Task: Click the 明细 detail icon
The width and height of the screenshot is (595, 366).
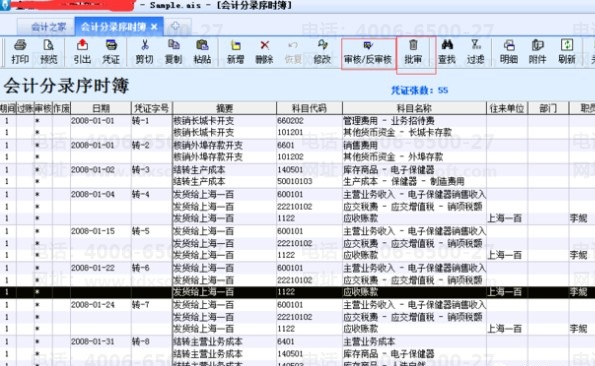Action: [x=509, y=45]
